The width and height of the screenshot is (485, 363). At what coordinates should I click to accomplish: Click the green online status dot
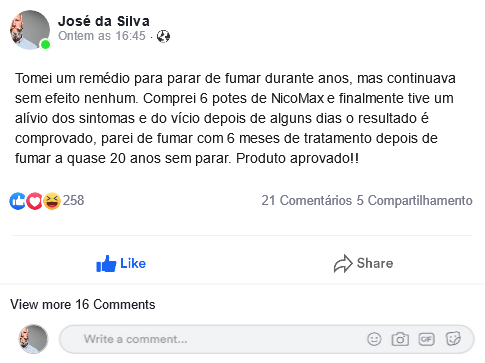[x=45, y=44]
